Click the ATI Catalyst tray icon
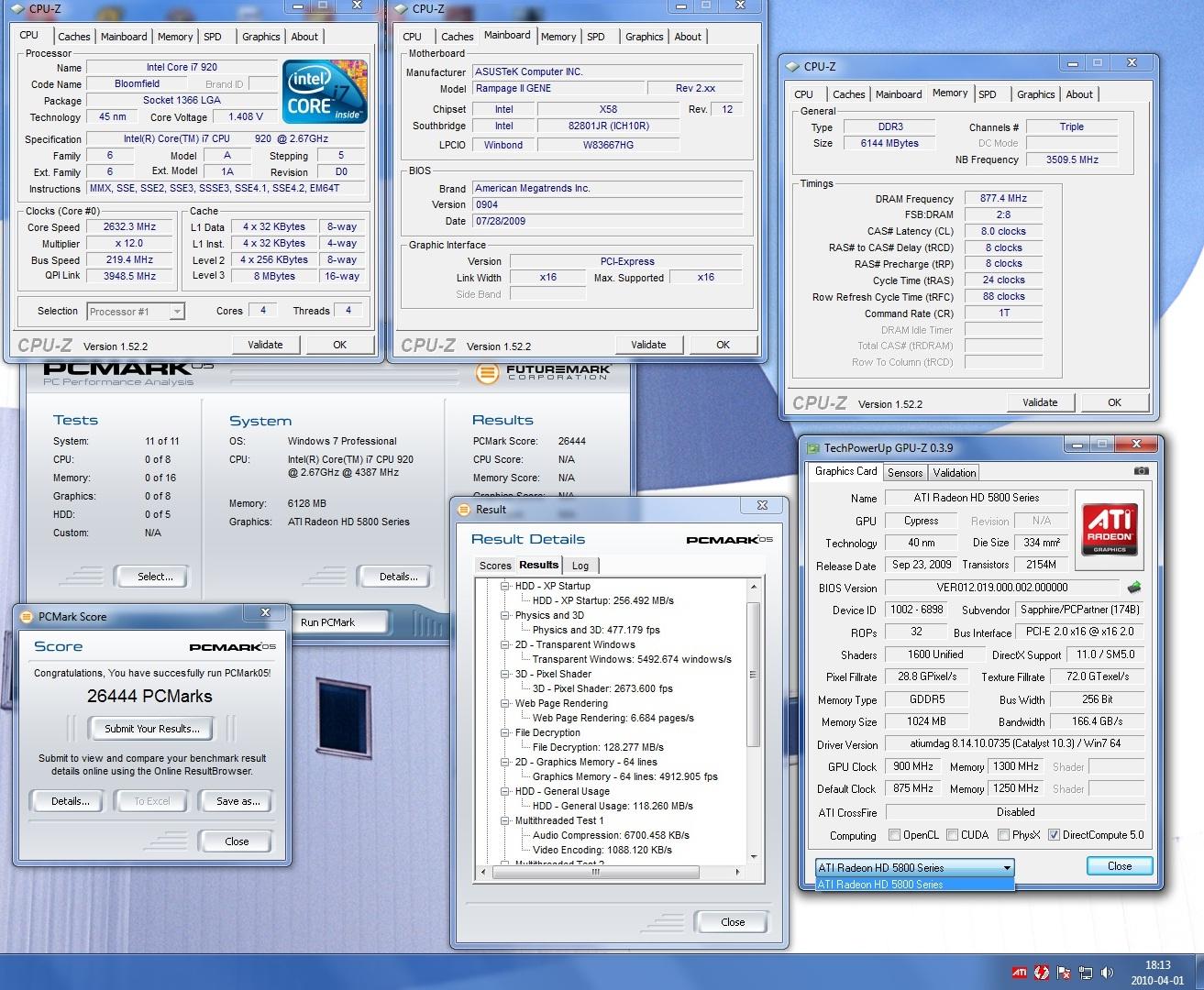Viewport: 1204px width, 990px height. [x=1020, y=973]
